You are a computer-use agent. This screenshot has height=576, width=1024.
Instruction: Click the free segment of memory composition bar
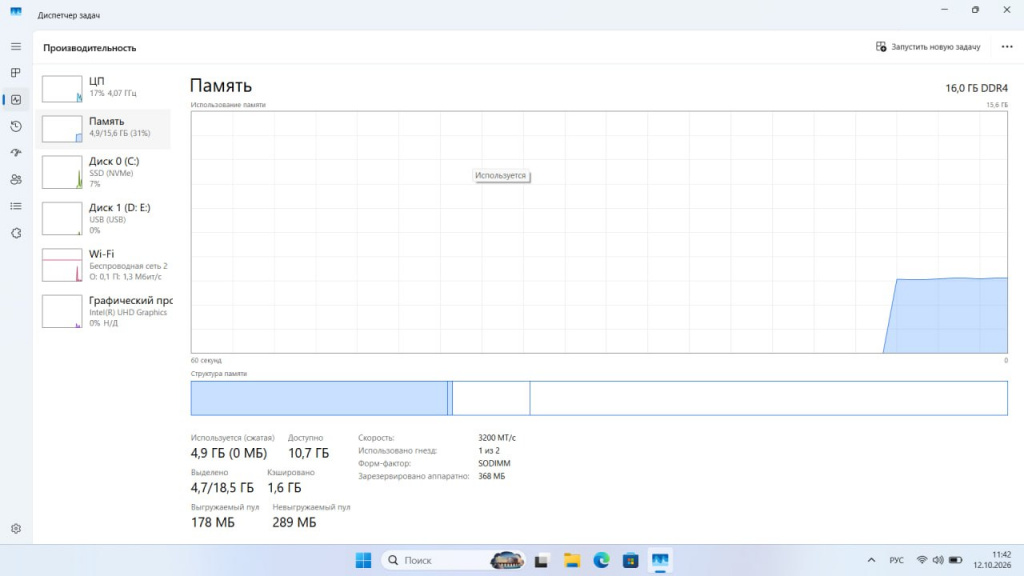769,398
